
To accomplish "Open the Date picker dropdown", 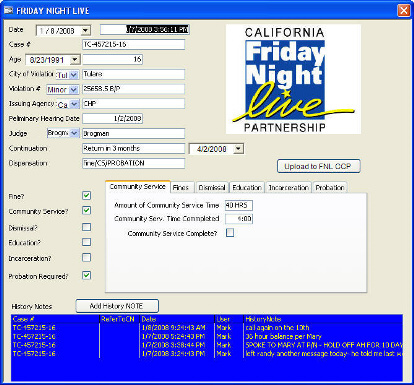I will pyautogui.click(x=86, y=31).
